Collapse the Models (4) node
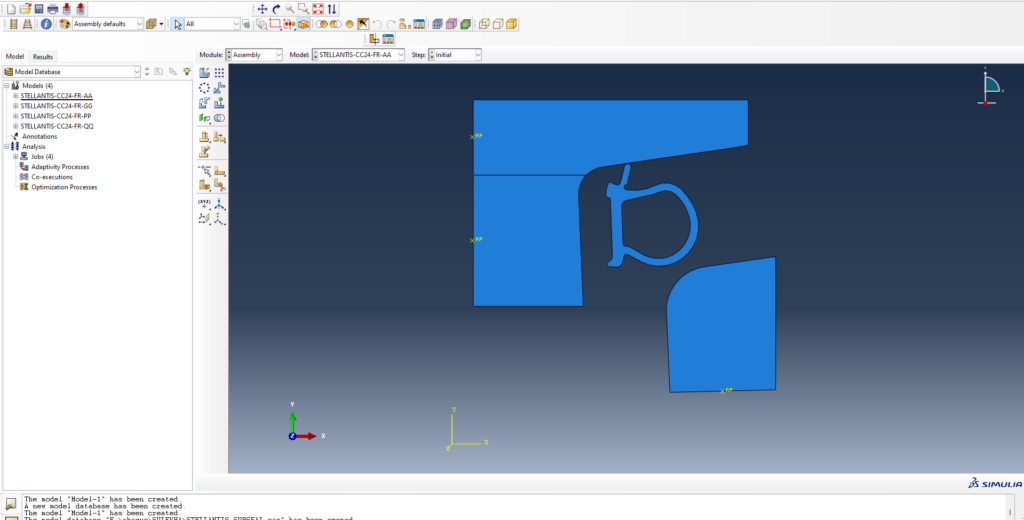The width and height of the screenshot is (1024, 520). coord(7,86)
